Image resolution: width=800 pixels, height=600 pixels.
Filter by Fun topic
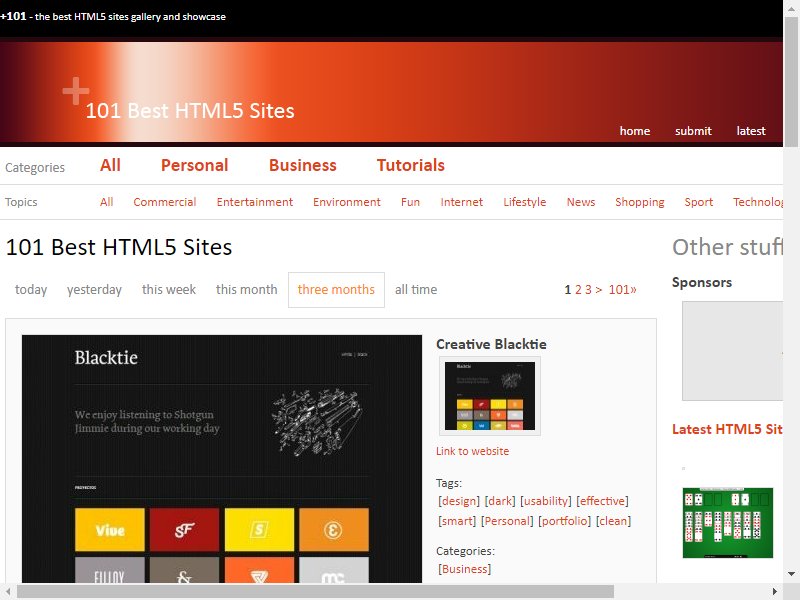coord(410,202)
